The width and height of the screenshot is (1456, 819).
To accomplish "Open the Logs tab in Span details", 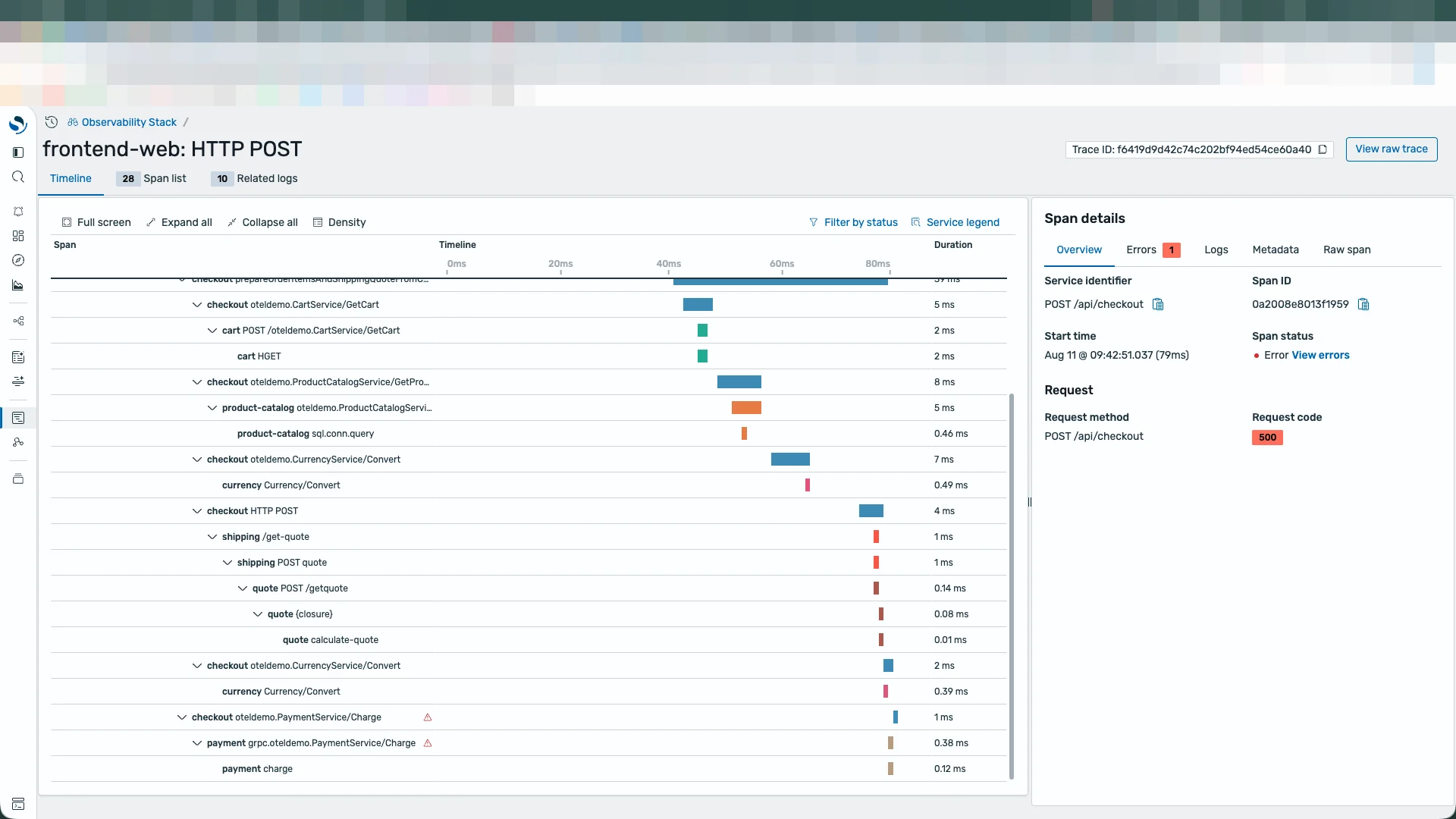I will pos(1216,249).
